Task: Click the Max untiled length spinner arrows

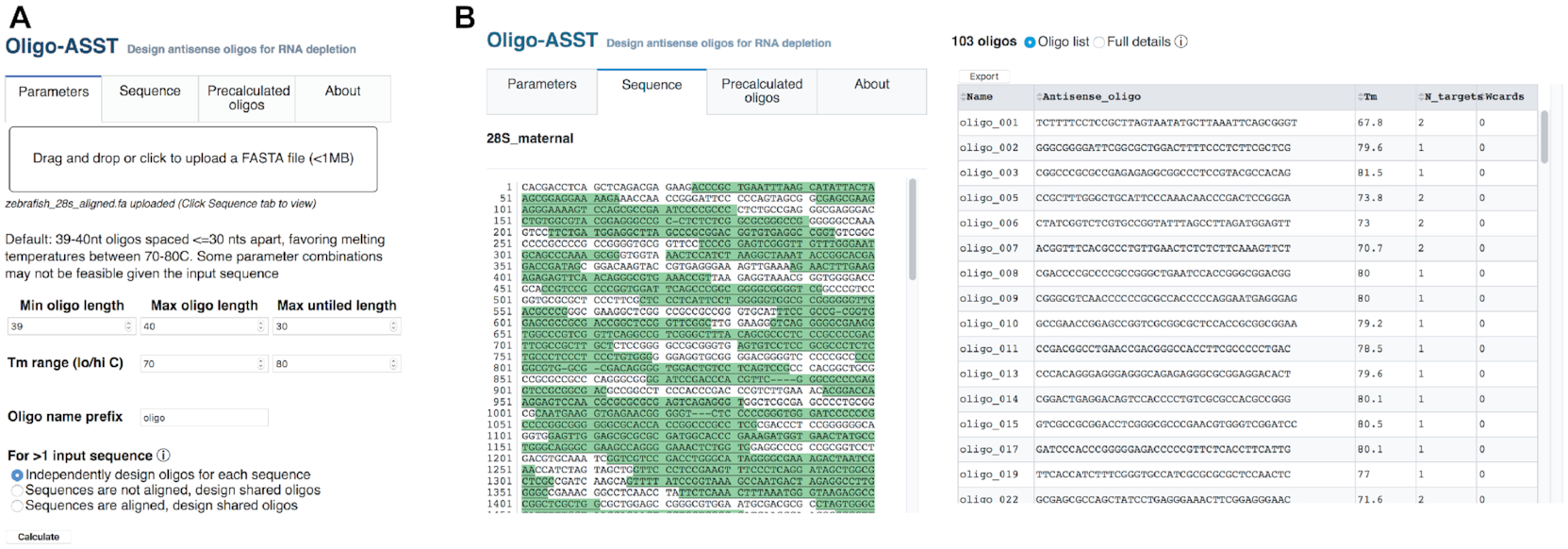Action: [394, 326]
